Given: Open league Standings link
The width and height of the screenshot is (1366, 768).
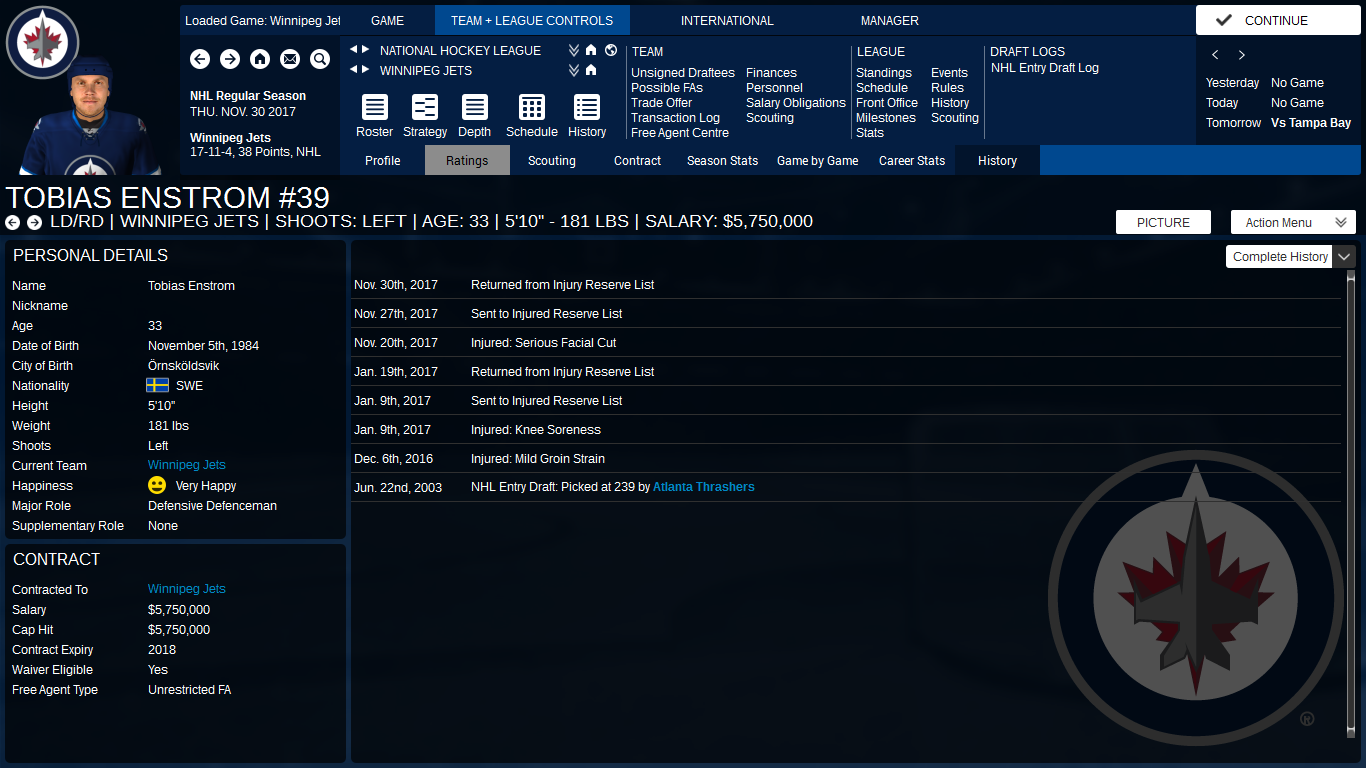Looking at the screenshot, I should (x=884, y=73).
